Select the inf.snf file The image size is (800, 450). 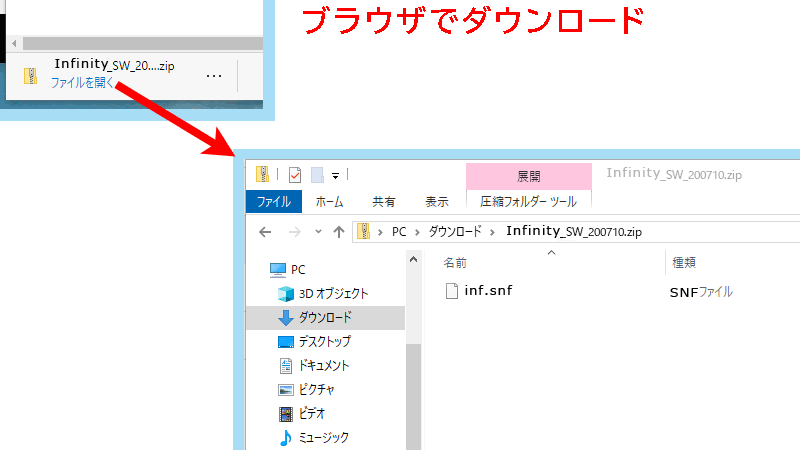[x=488, y=291]
